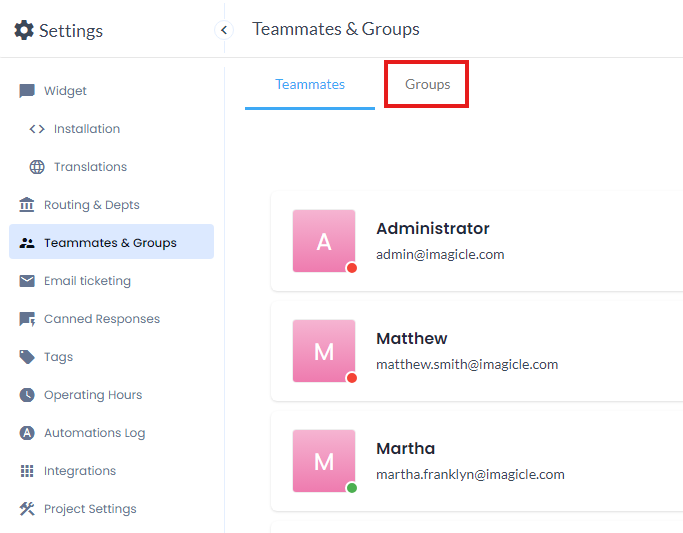Click the Settings gear icon
The width and height of the screenshot is (683, 533).
(x=24, y=30)
